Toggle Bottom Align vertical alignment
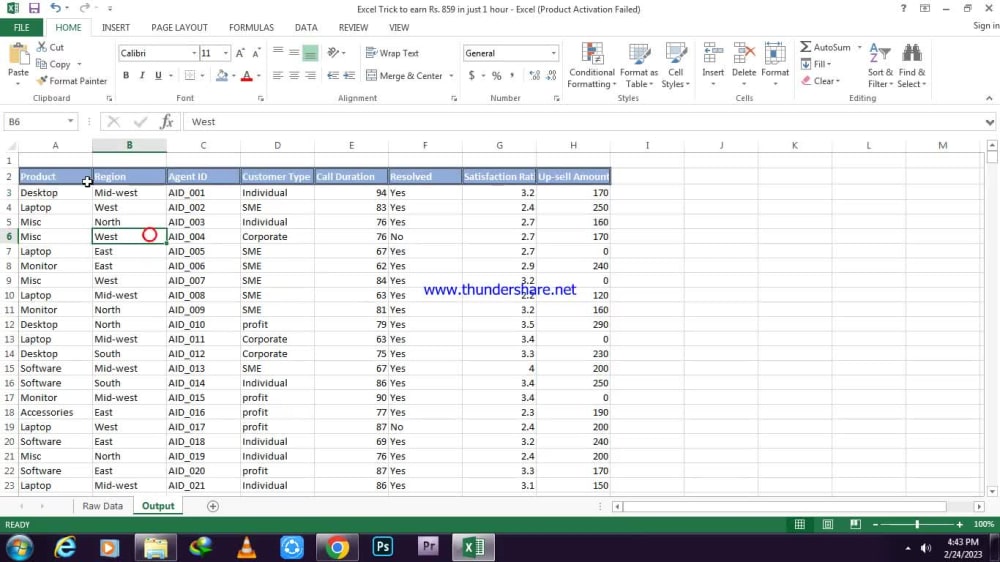 [x=311, y=53]
